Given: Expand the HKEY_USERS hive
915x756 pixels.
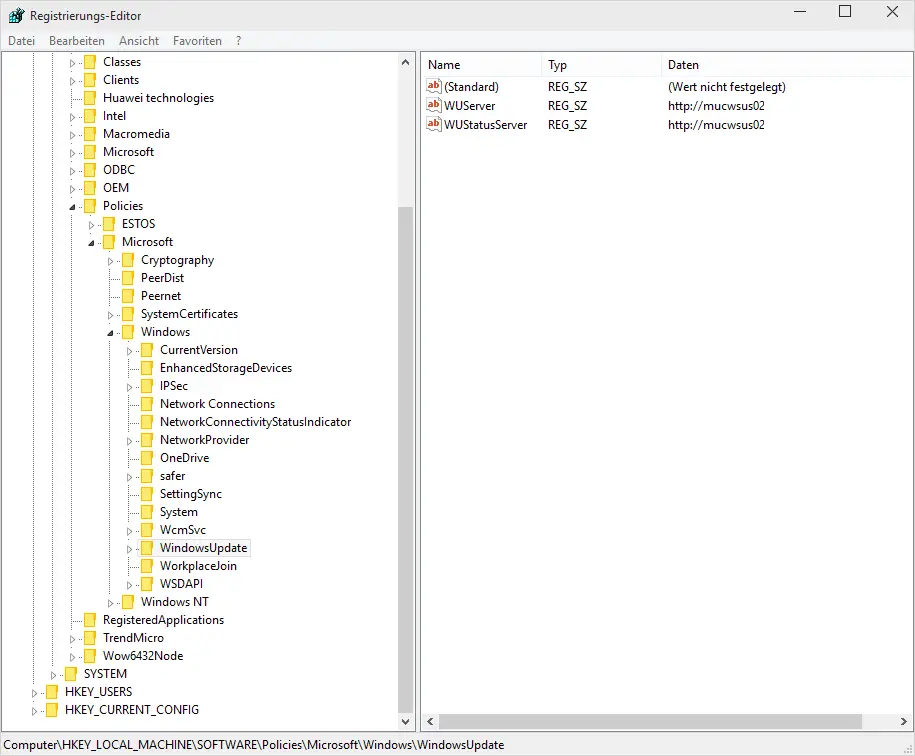Looking at the screenshot, I should click(34, 693).
